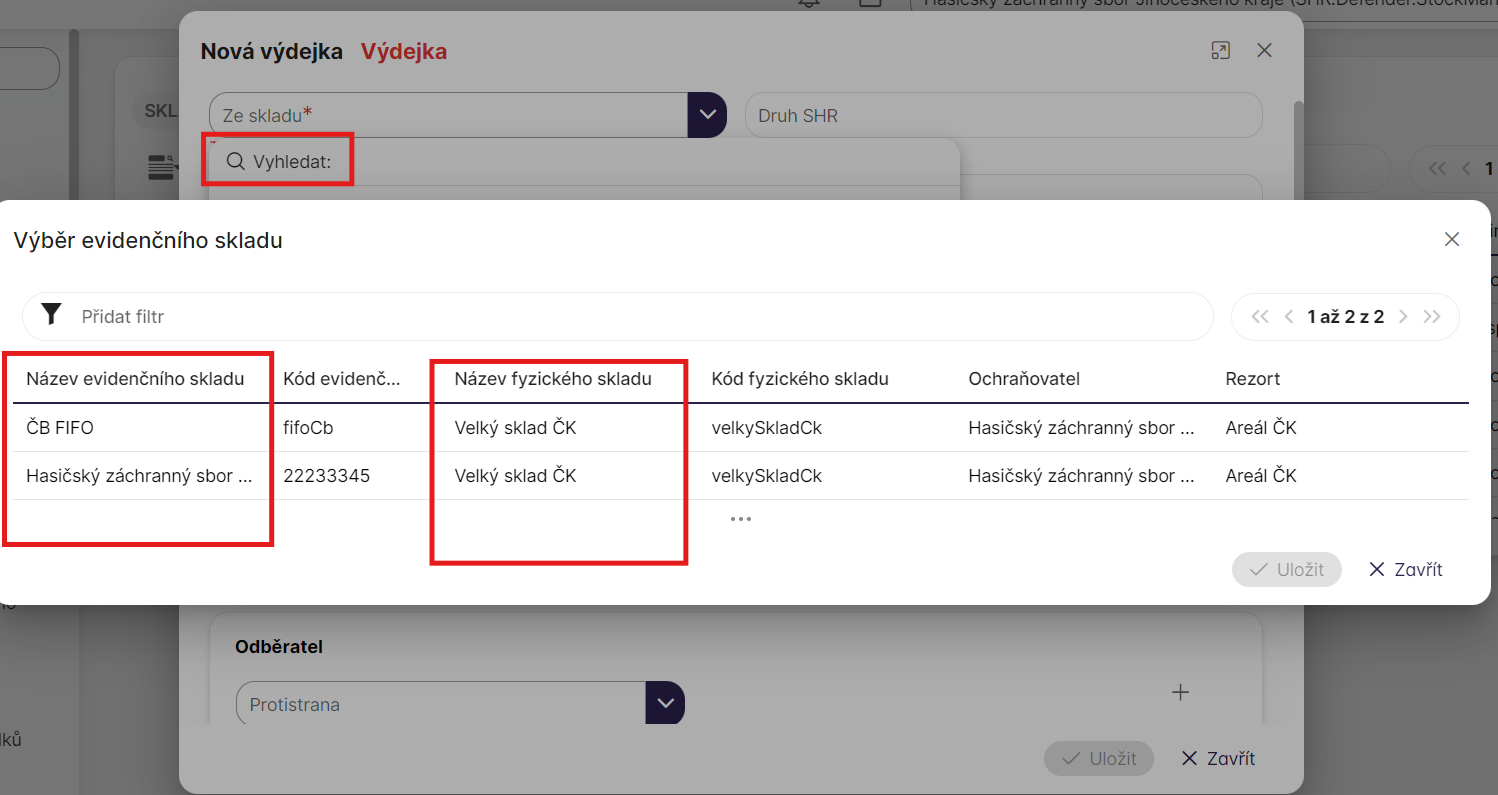The width and height of the screenshot is (1498, 795).
Task: Jump to last page in warehouse selection pagination
Action: coord(1432,317)
